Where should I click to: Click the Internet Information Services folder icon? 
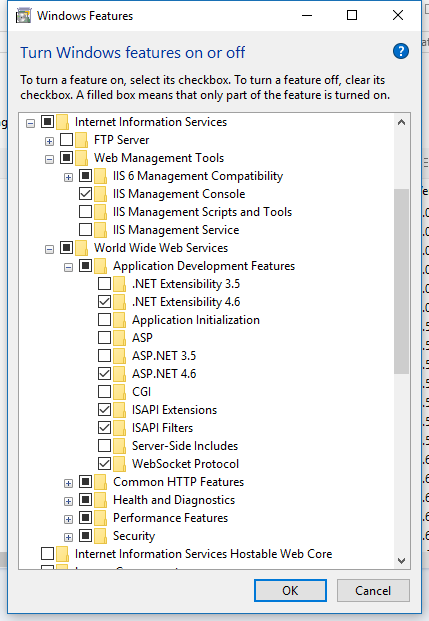[x=62, y=122]
